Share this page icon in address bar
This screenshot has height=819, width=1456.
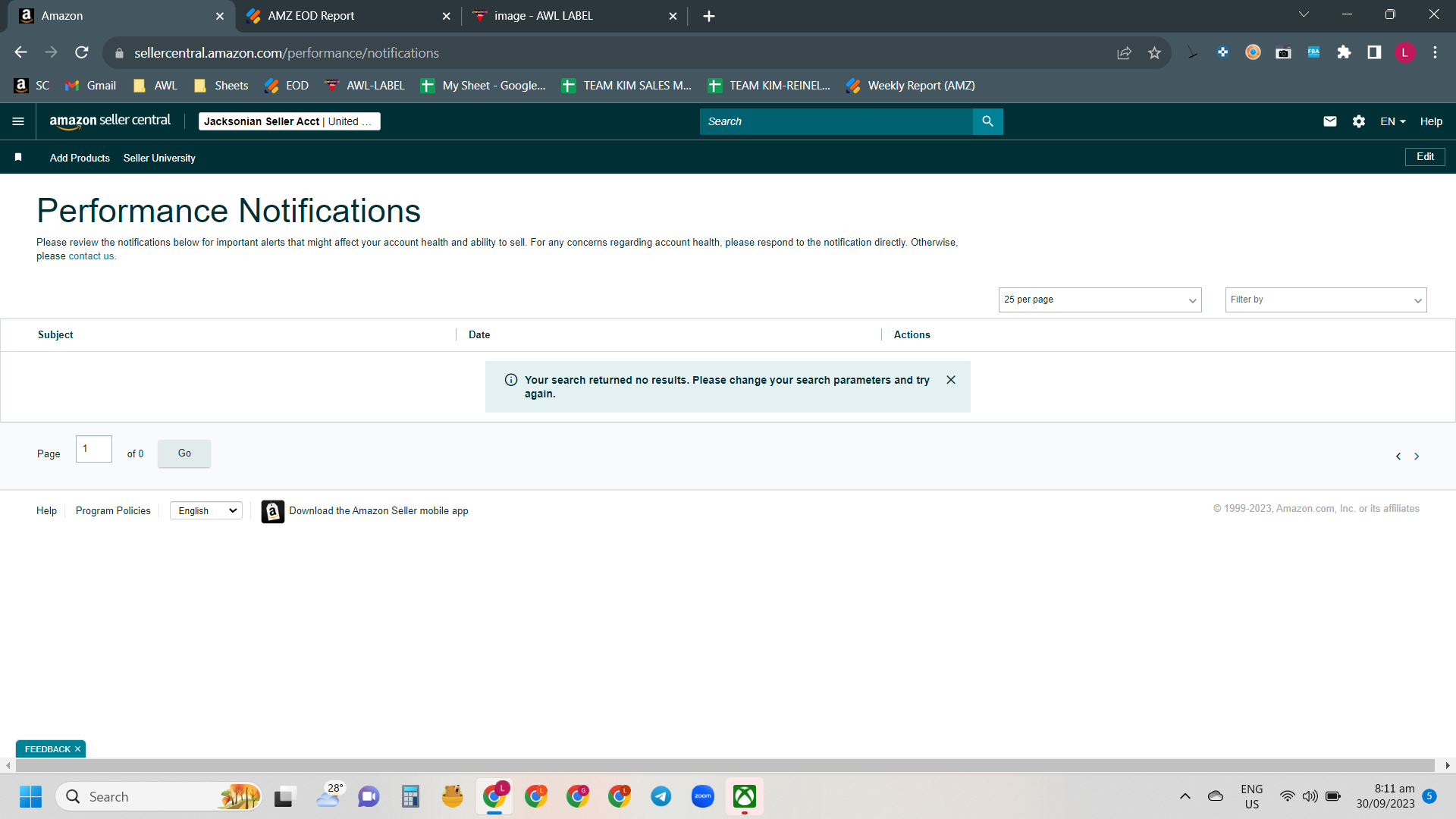1124,53
